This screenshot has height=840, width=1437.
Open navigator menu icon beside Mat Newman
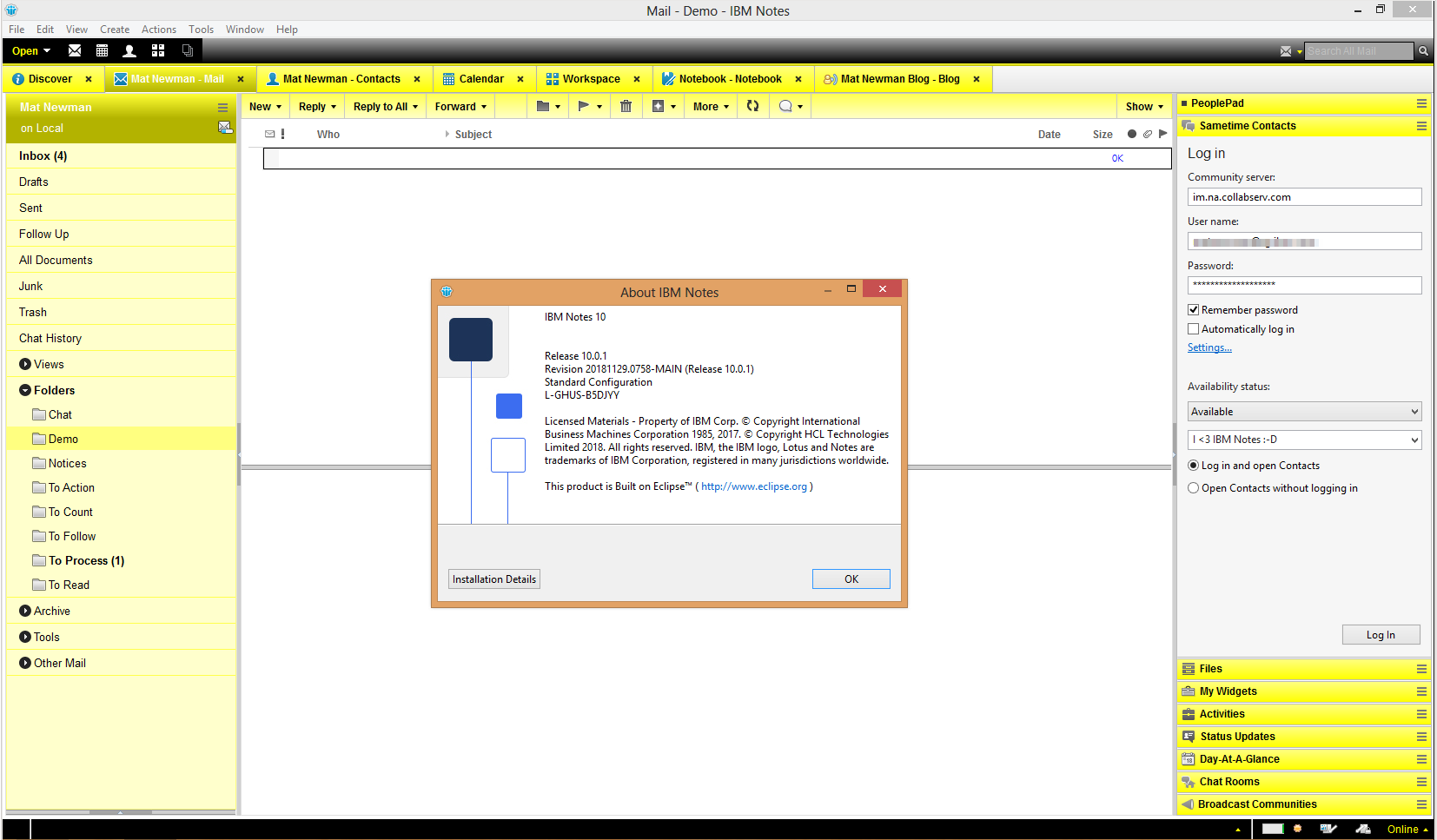pos(222,108)
